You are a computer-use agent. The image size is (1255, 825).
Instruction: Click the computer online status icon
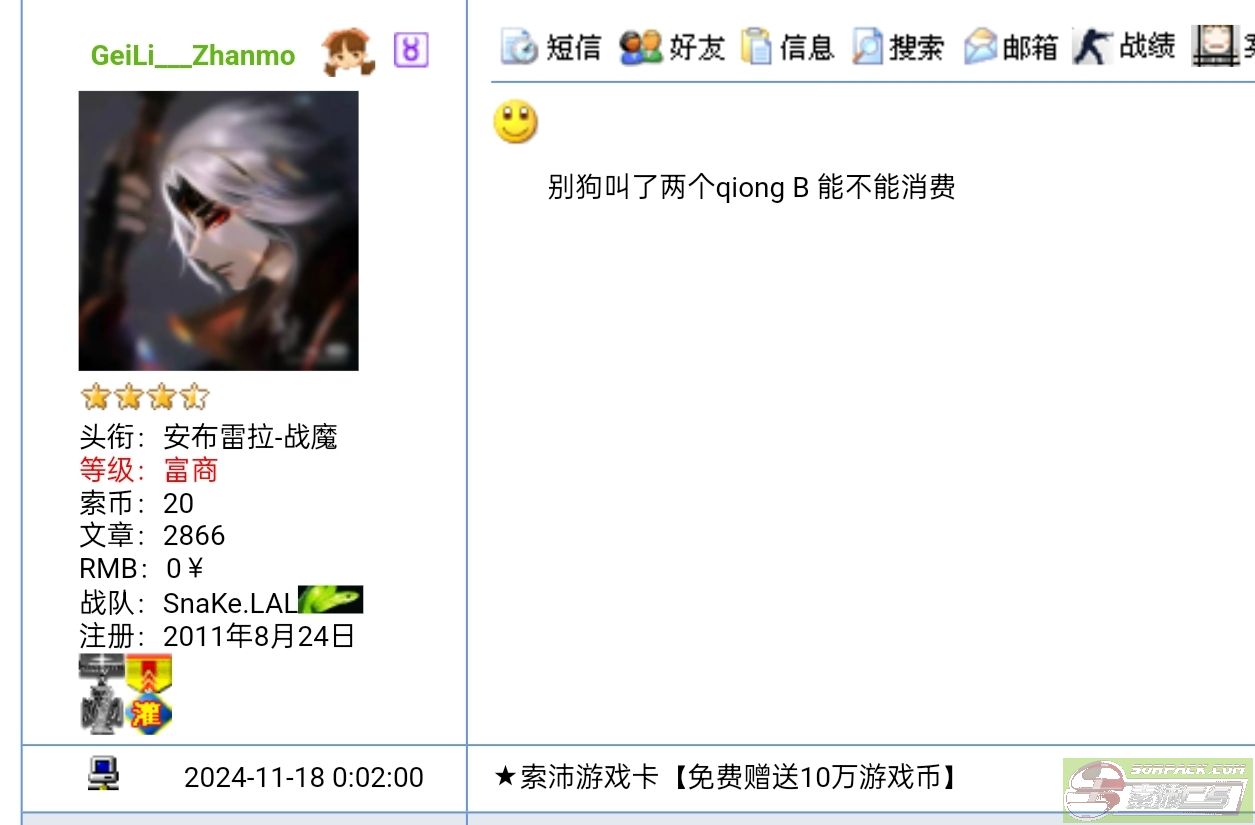(x=103, y=773)
